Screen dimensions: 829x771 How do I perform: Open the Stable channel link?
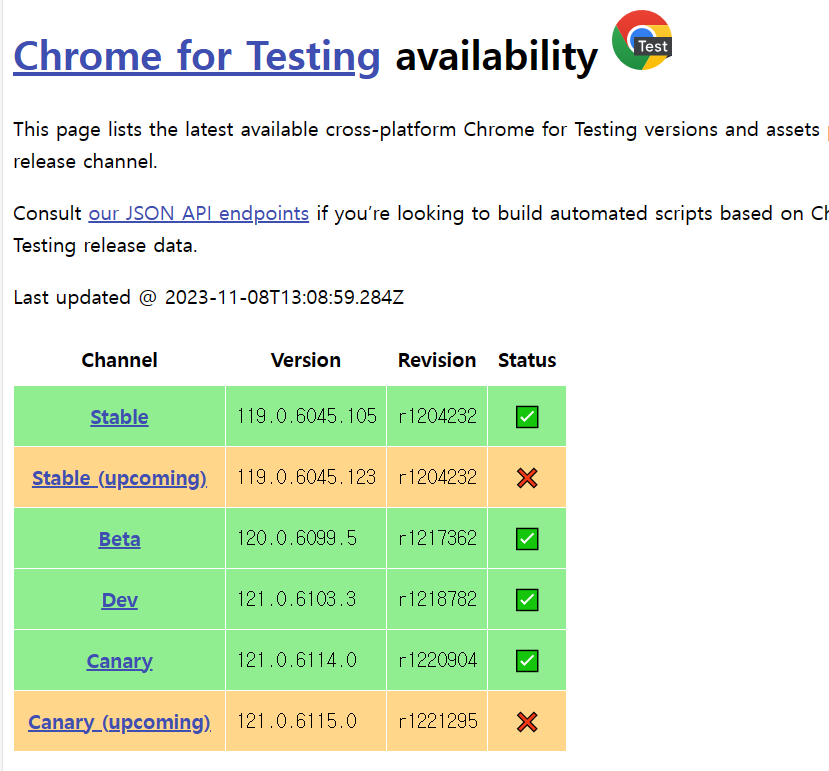tap(119, 417)
